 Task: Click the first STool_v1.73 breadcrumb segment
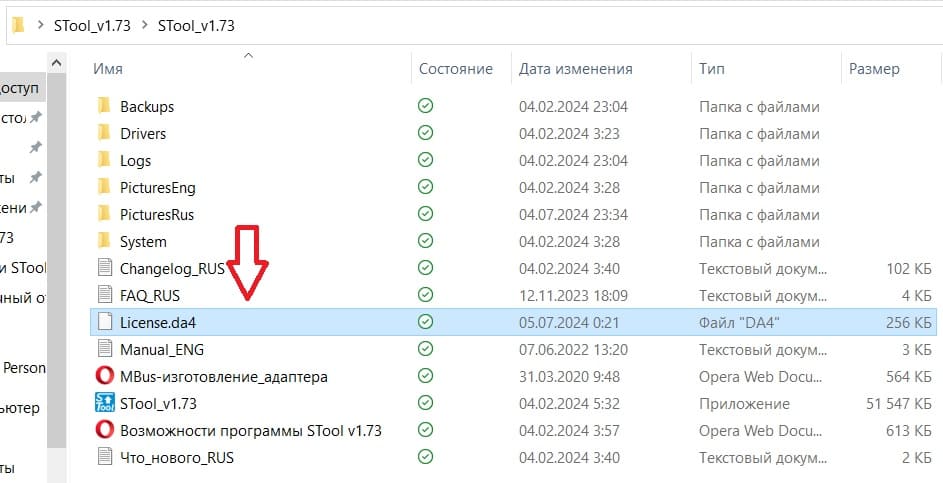click(92, 25)
